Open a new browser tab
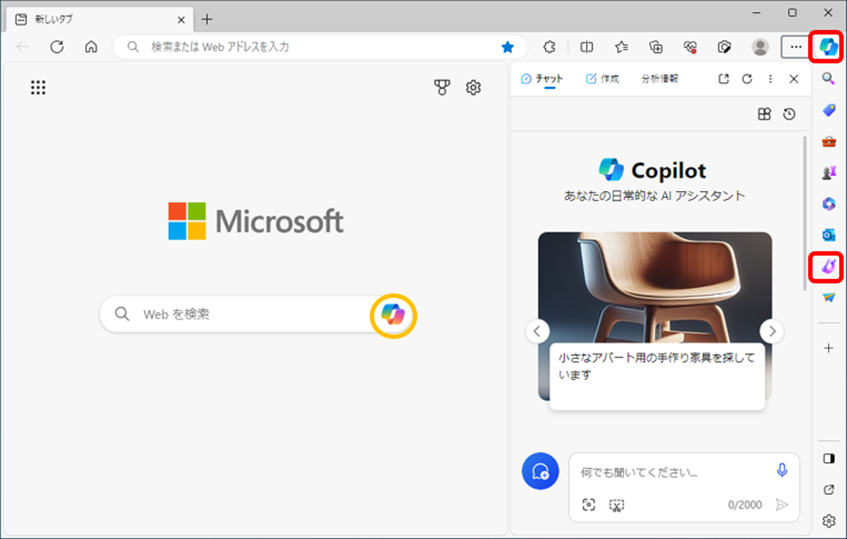 point(207,19)
